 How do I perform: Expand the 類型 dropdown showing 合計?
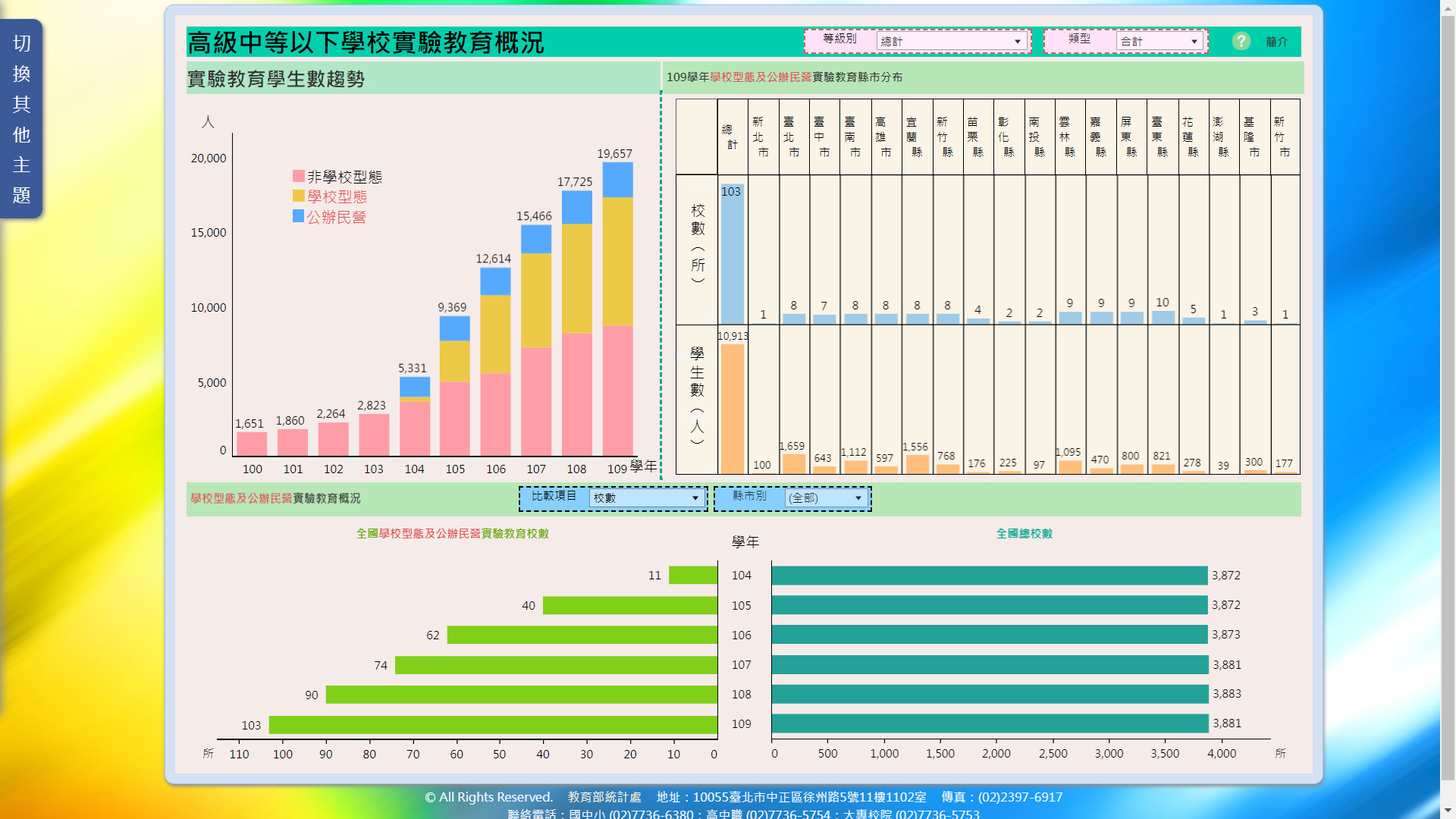point(1159,42)
